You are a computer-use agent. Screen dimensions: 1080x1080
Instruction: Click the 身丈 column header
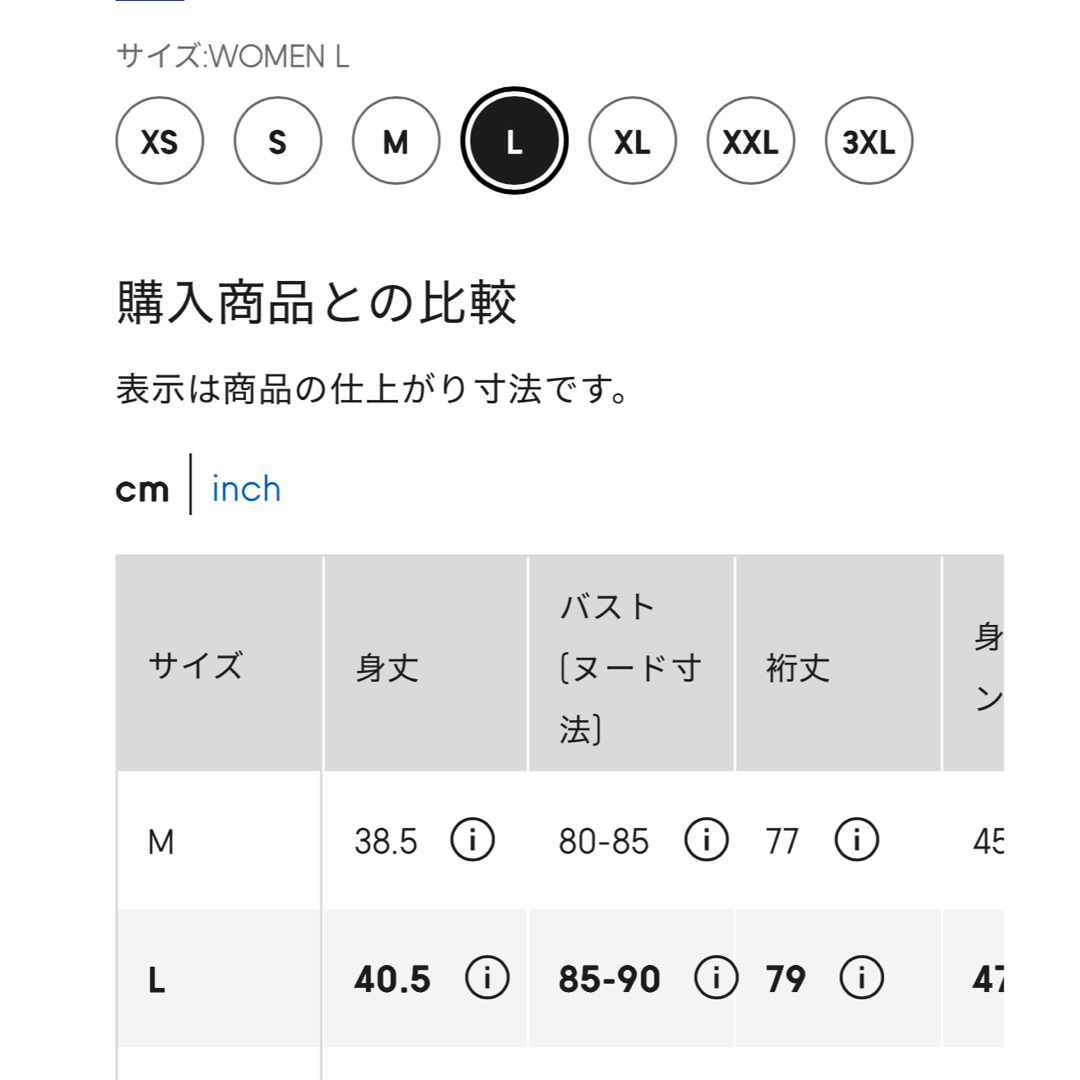(425, 664)
